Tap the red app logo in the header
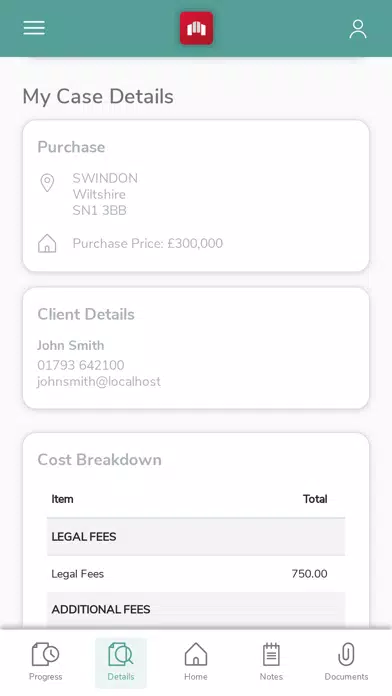Viewport: 392px width, 696px height. click(196, 28)
